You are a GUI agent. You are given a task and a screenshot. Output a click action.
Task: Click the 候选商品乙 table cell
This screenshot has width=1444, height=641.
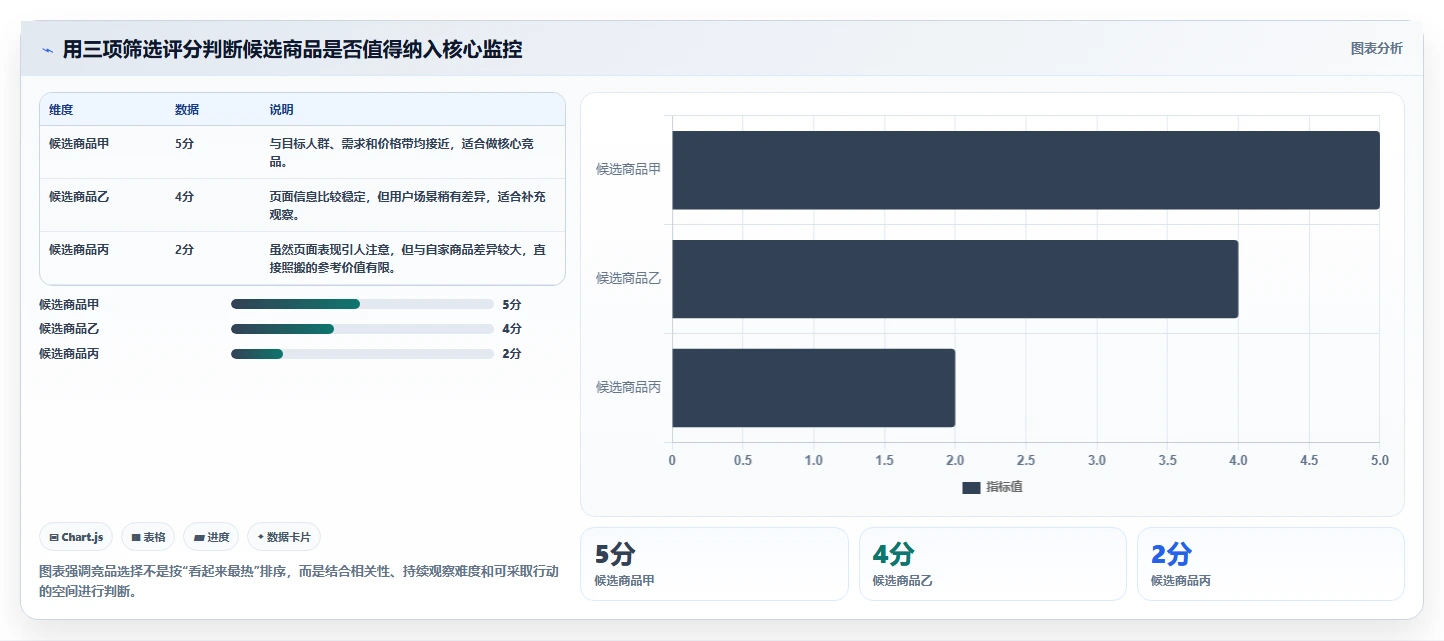[x=79, y=196]
